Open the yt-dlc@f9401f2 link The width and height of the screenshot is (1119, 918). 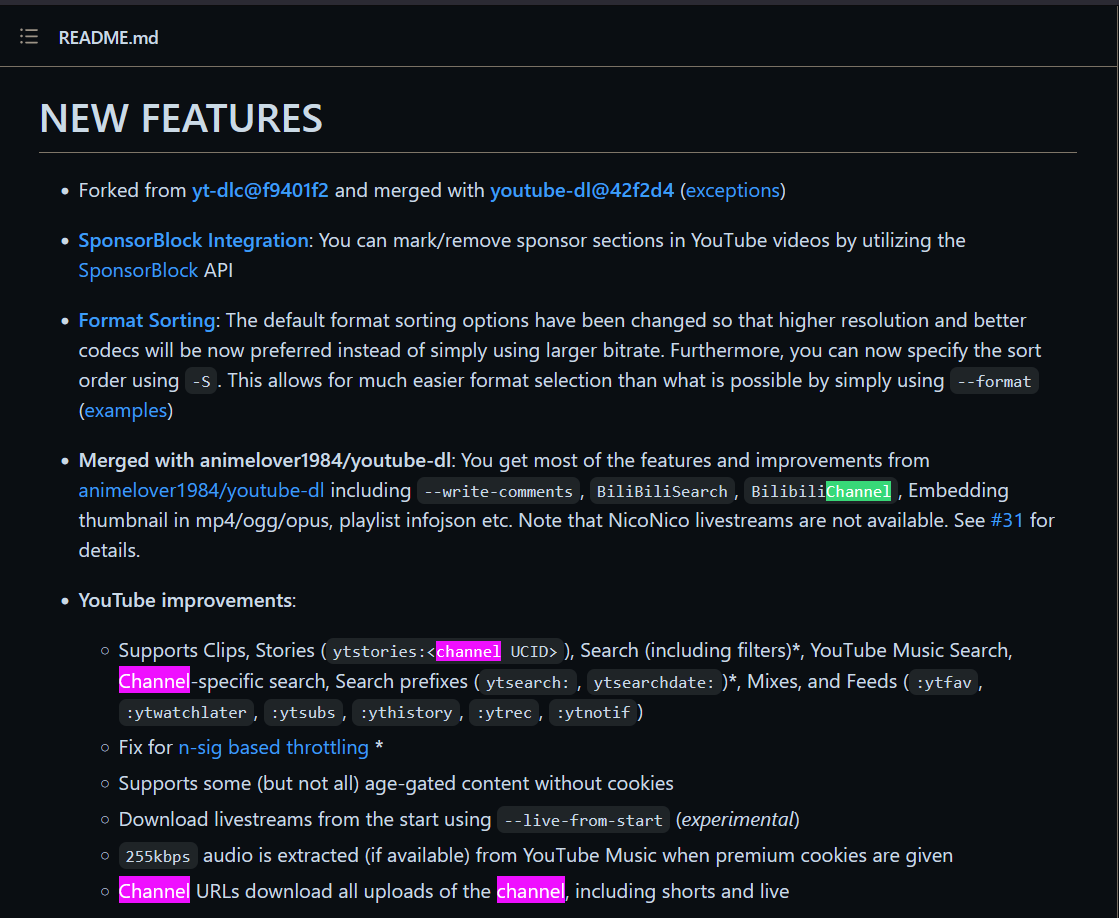260,191
